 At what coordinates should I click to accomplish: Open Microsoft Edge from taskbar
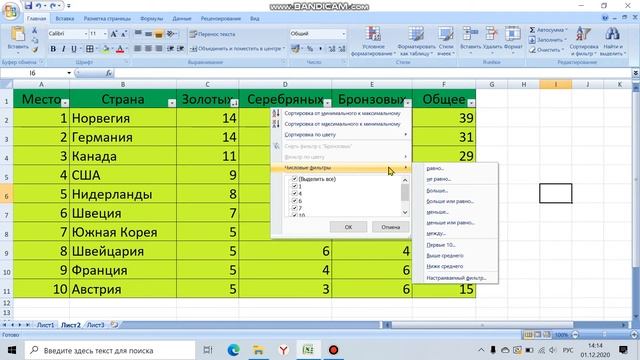point(233,350)
